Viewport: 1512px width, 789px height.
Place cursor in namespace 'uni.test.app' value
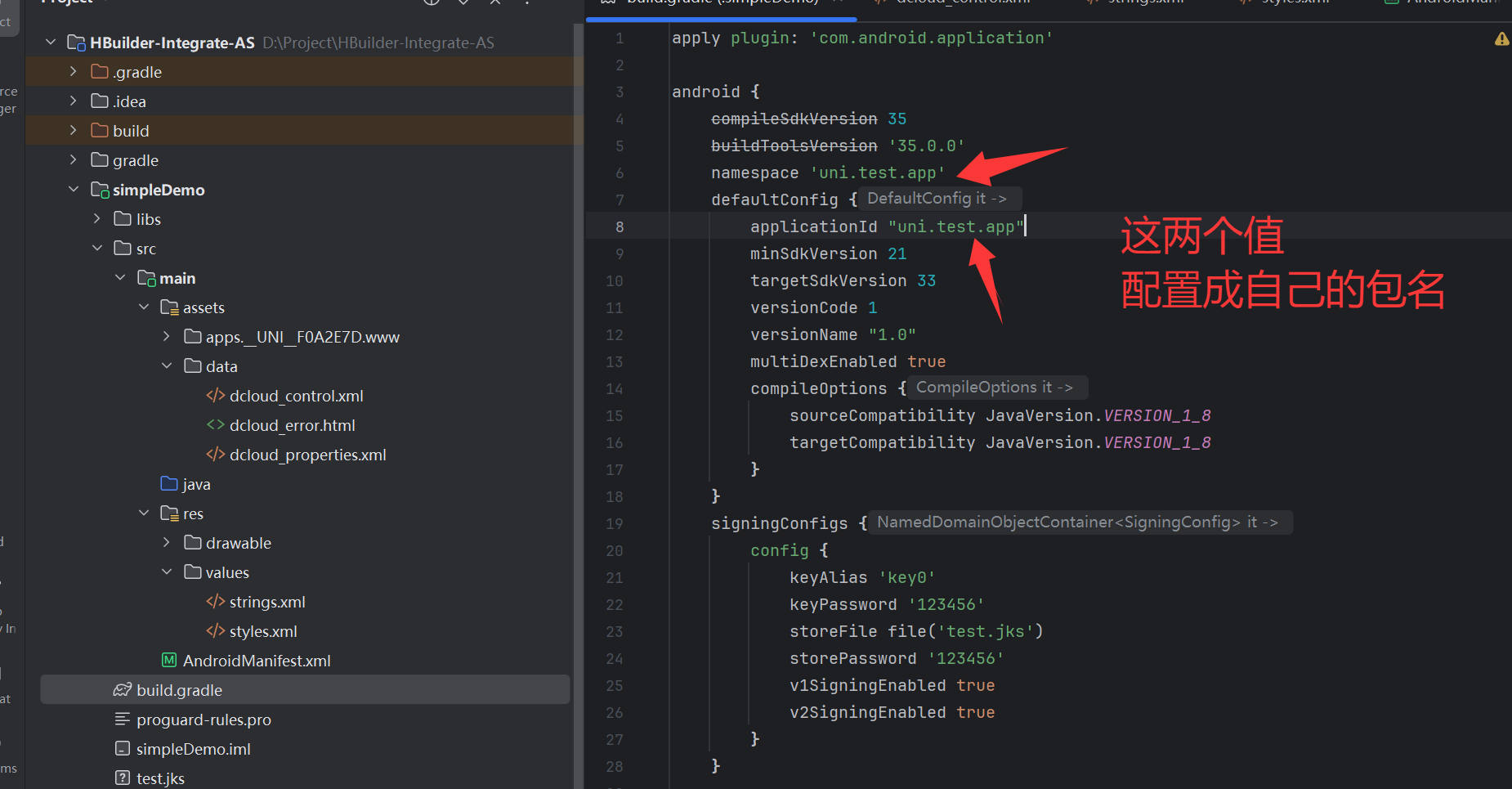[x=877, y=173]
